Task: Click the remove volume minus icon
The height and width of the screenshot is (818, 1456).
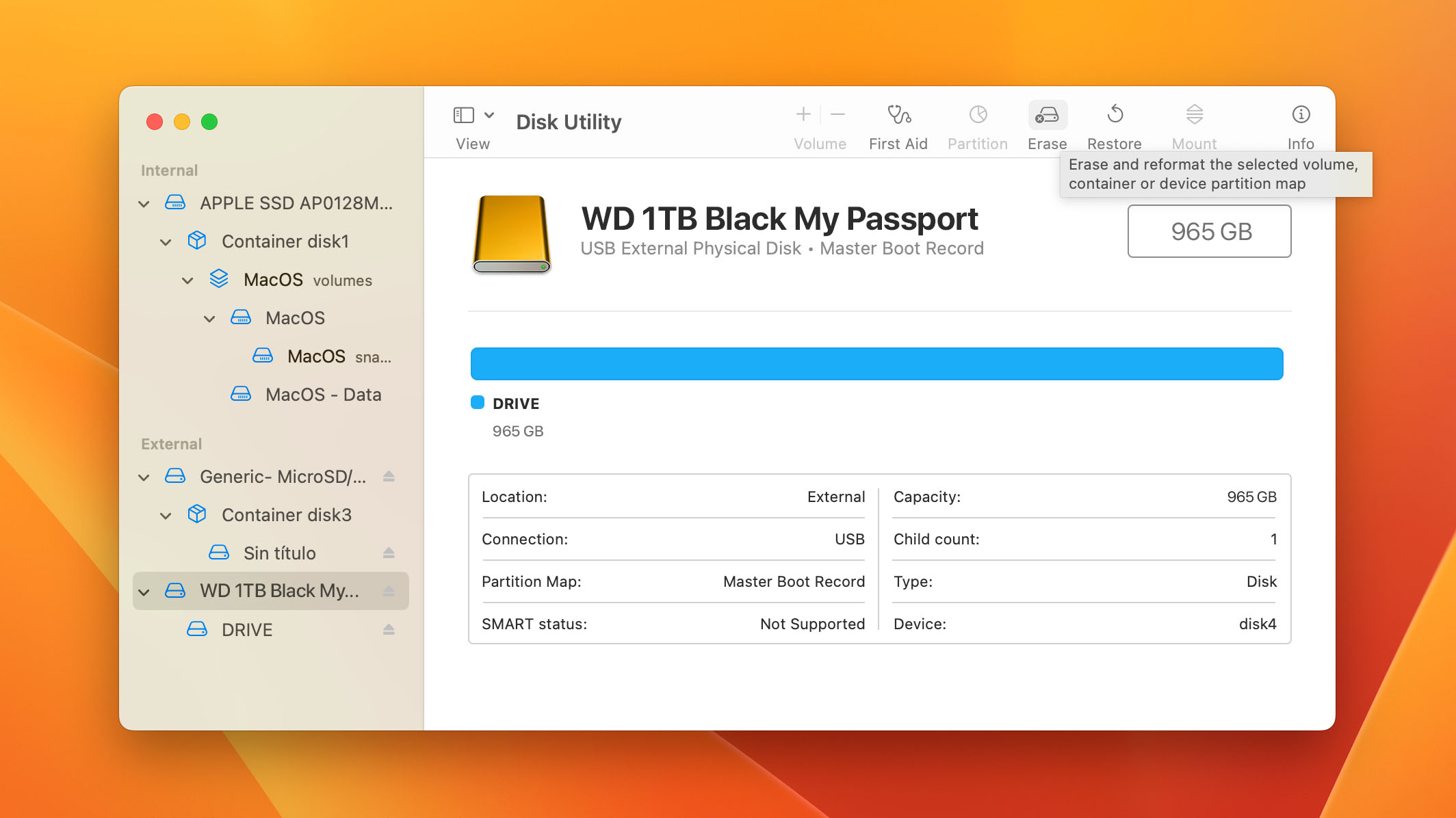Action: (837, 114)
